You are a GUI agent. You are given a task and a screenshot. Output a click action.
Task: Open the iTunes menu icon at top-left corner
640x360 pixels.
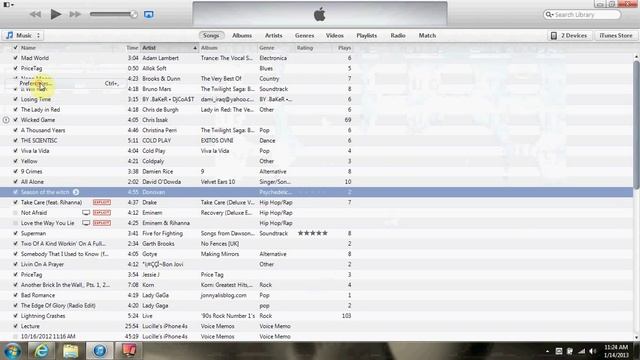[8, 4]
